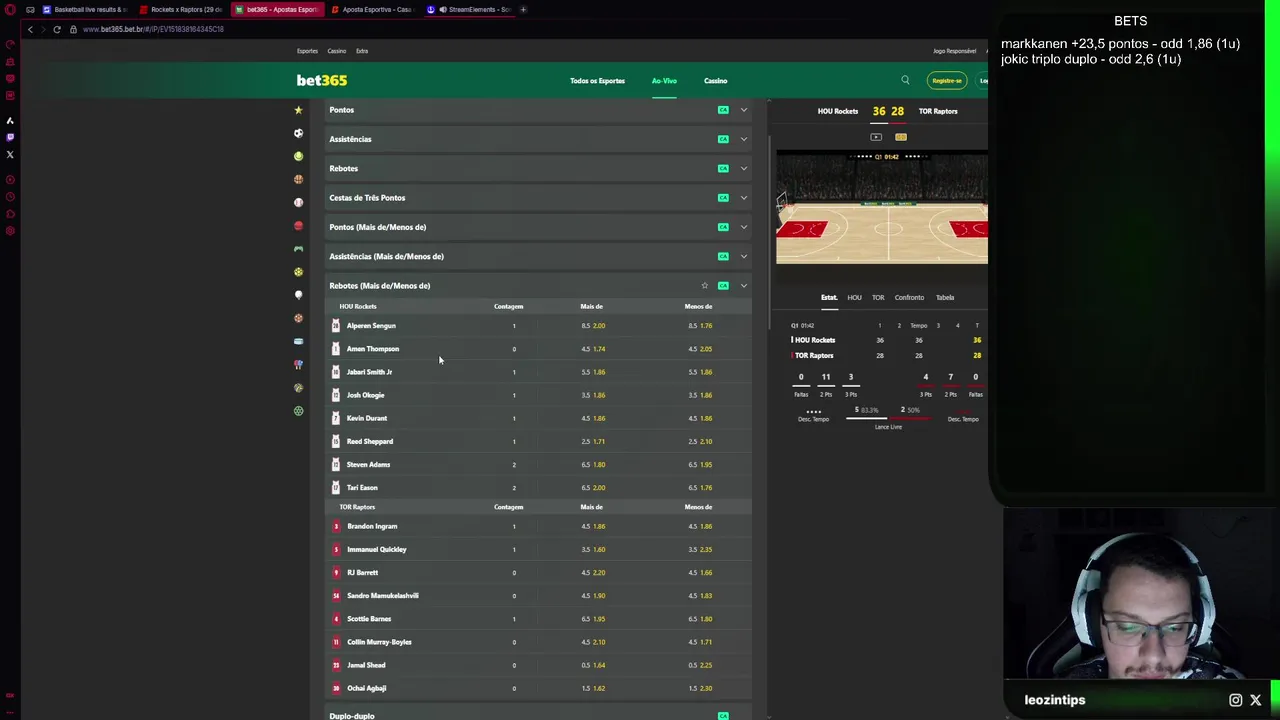Switch to Basketball live results browser tab
This screenshot has height=720, width=1280.
(x=84, y=9)
